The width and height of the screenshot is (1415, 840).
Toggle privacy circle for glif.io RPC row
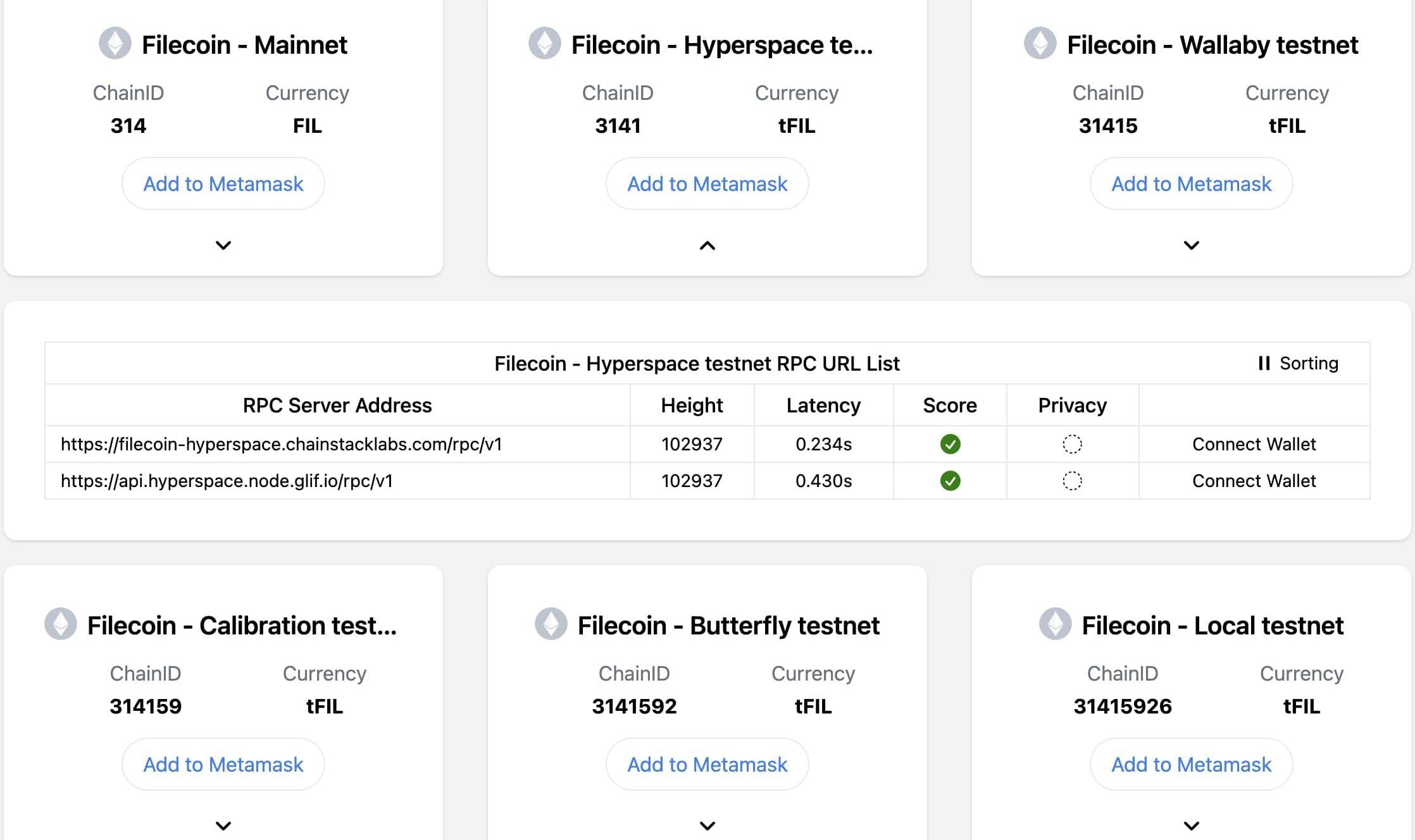[1072, 481]
